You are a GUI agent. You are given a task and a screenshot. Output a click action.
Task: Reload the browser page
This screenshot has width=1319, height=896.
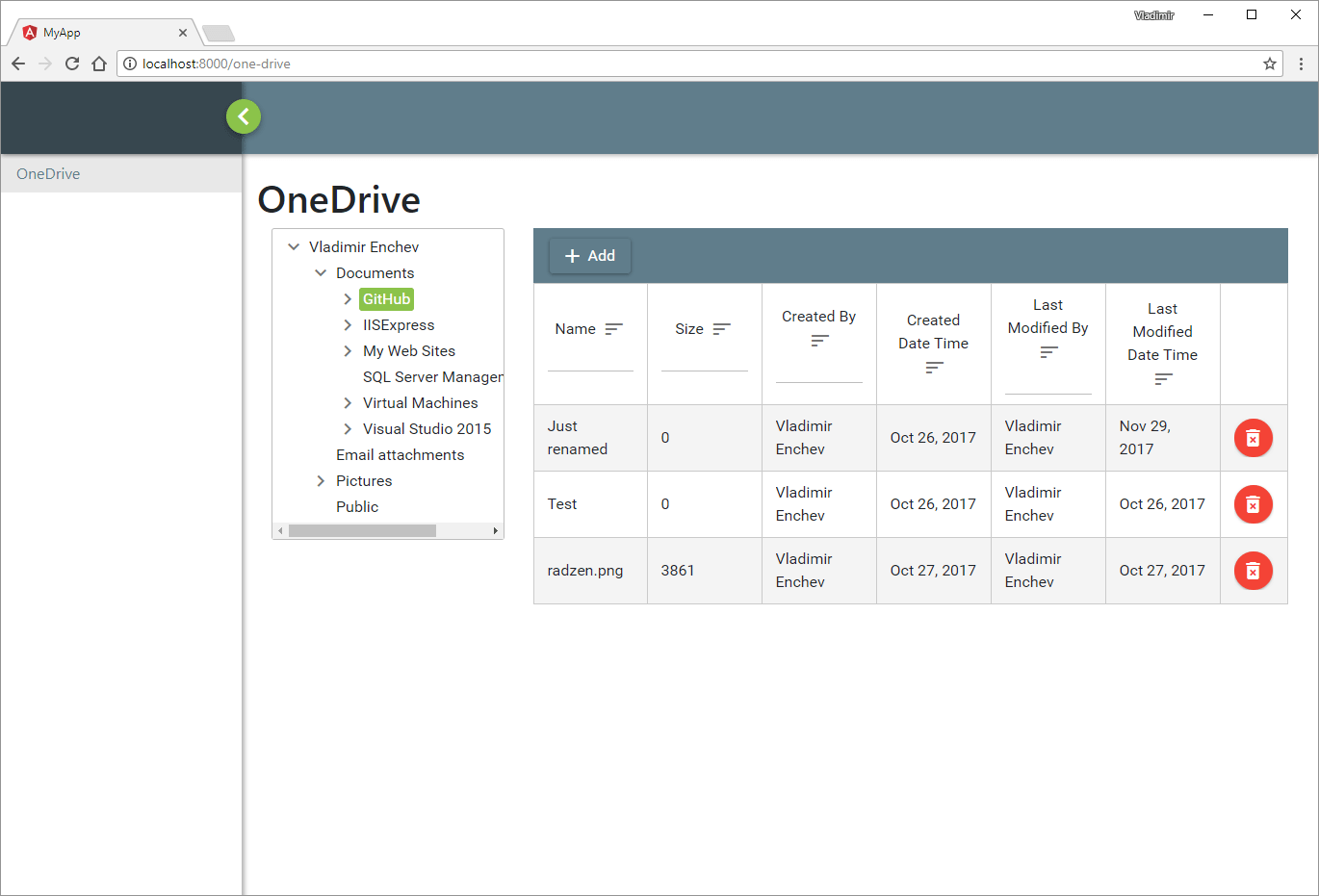click(72, 64)
